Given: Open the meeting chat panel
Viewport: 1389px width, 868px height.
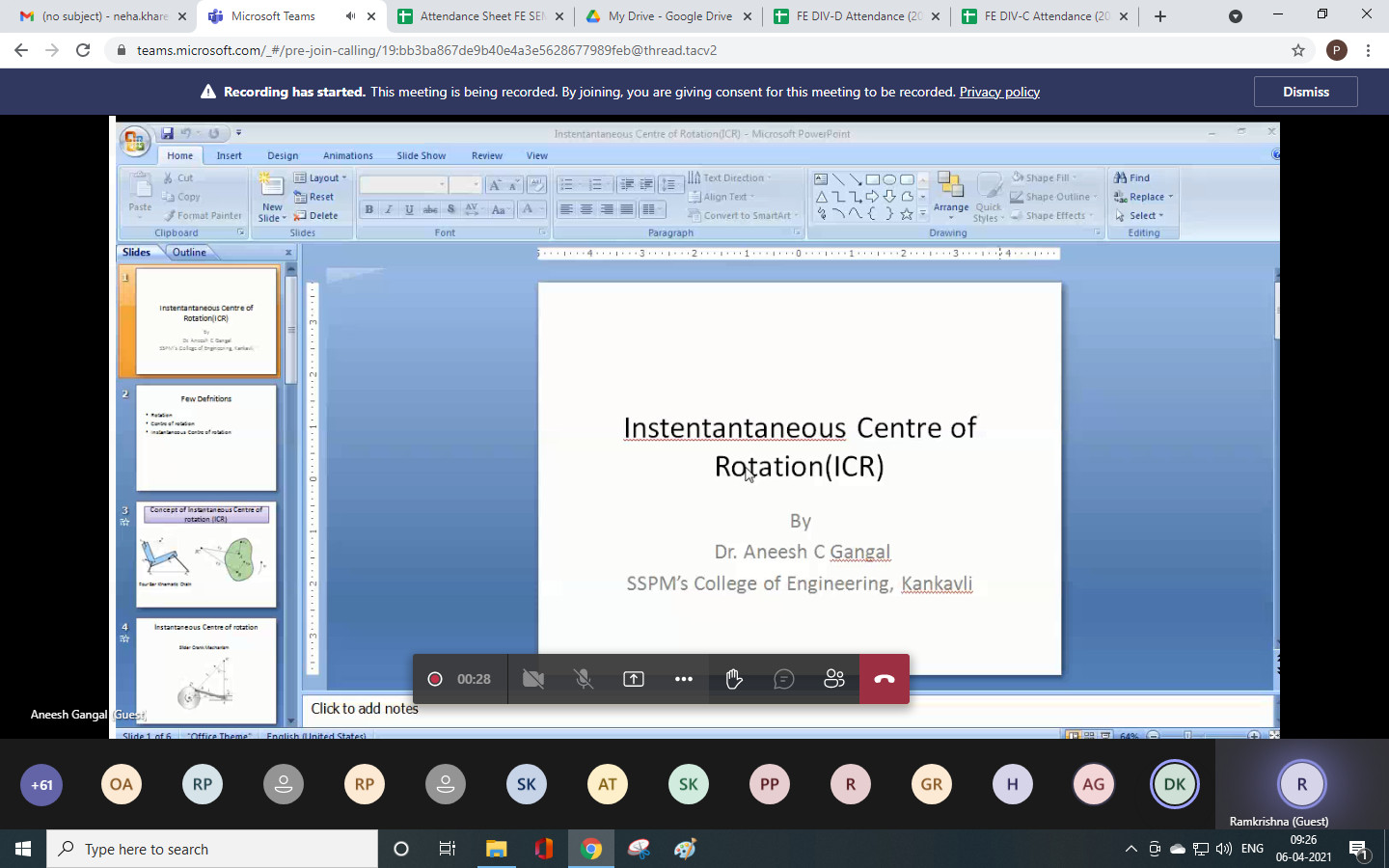Looking at the screenshot, I should [x=784, y=679].
